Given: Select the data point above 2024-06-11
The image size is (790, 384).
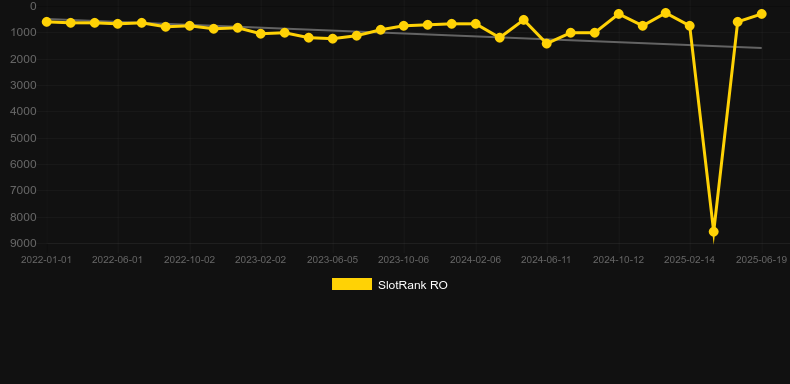Looking at the screenshot, I should (547, 43).
